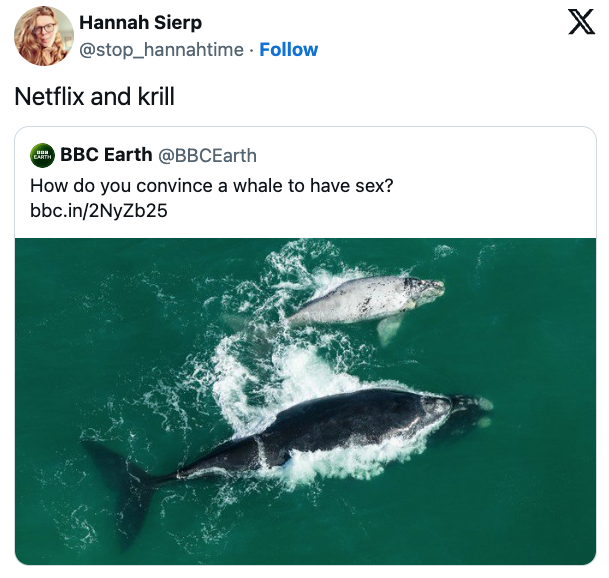
Task: Open Hannah Sierp's profile avatar
Action: pyautogui.click(x=43, y=36)
